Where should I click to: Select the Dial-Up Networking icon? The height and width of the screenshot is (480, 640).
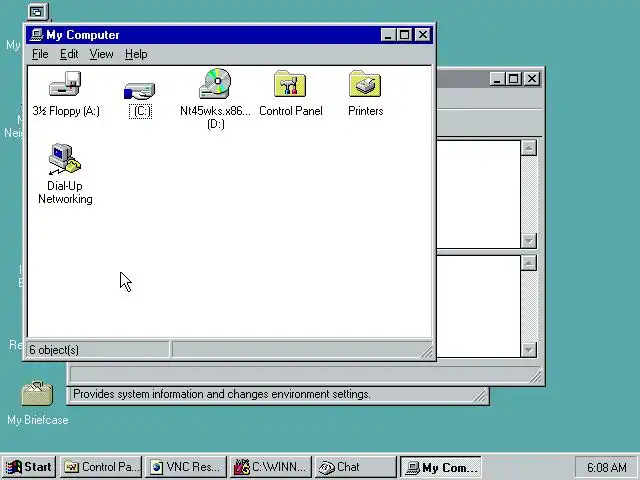[64, 160]
